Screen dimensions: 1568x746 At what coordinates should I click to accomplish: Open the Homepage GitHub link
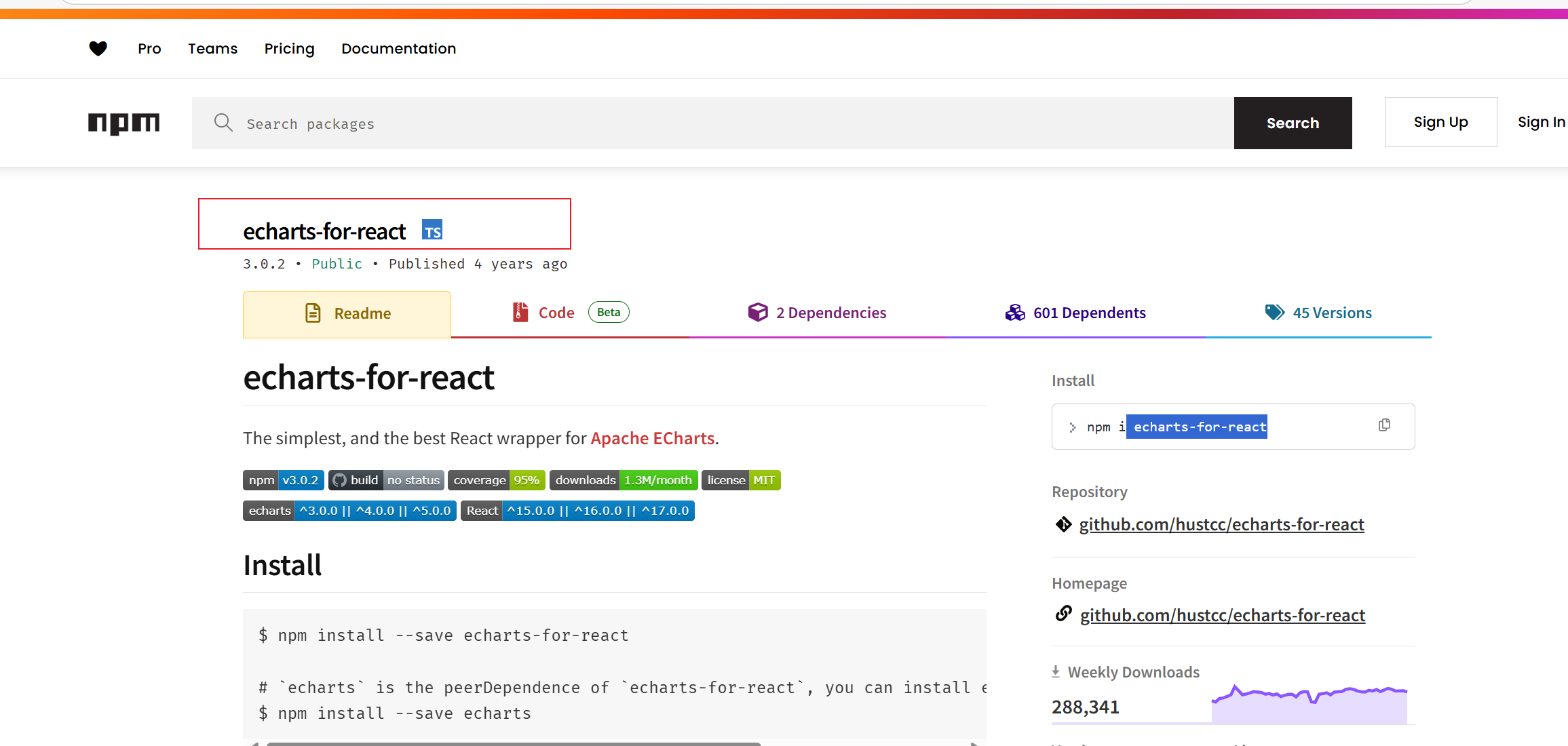coord(1223,615)
